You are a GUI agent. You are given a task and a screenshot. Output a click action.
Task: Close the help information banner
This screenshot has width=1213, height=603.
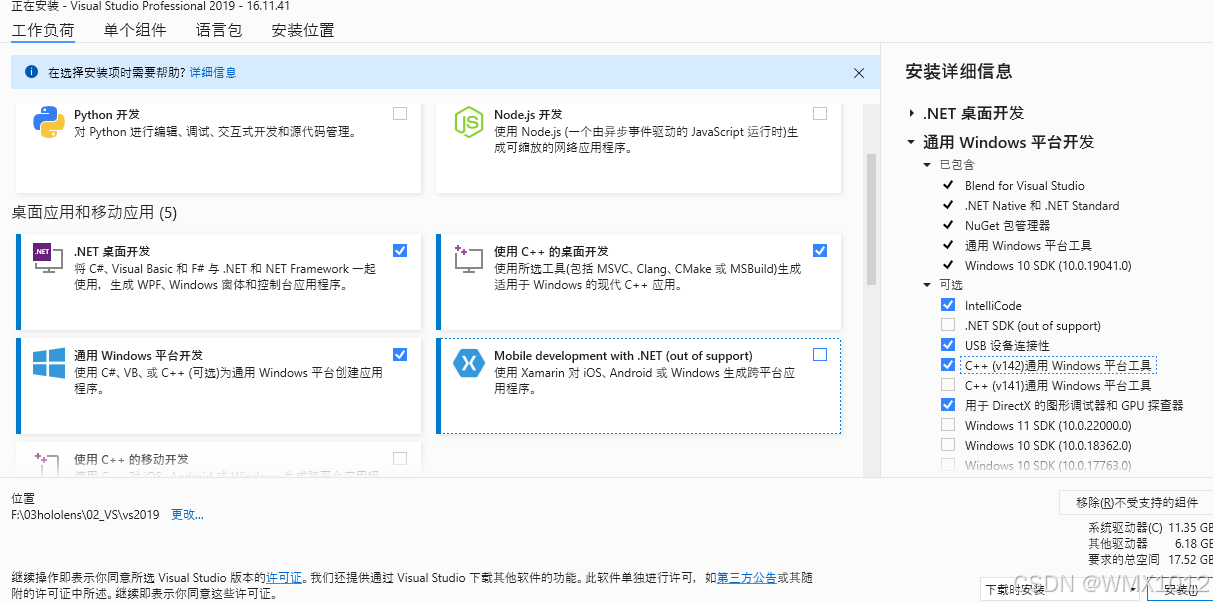[859, 72]
